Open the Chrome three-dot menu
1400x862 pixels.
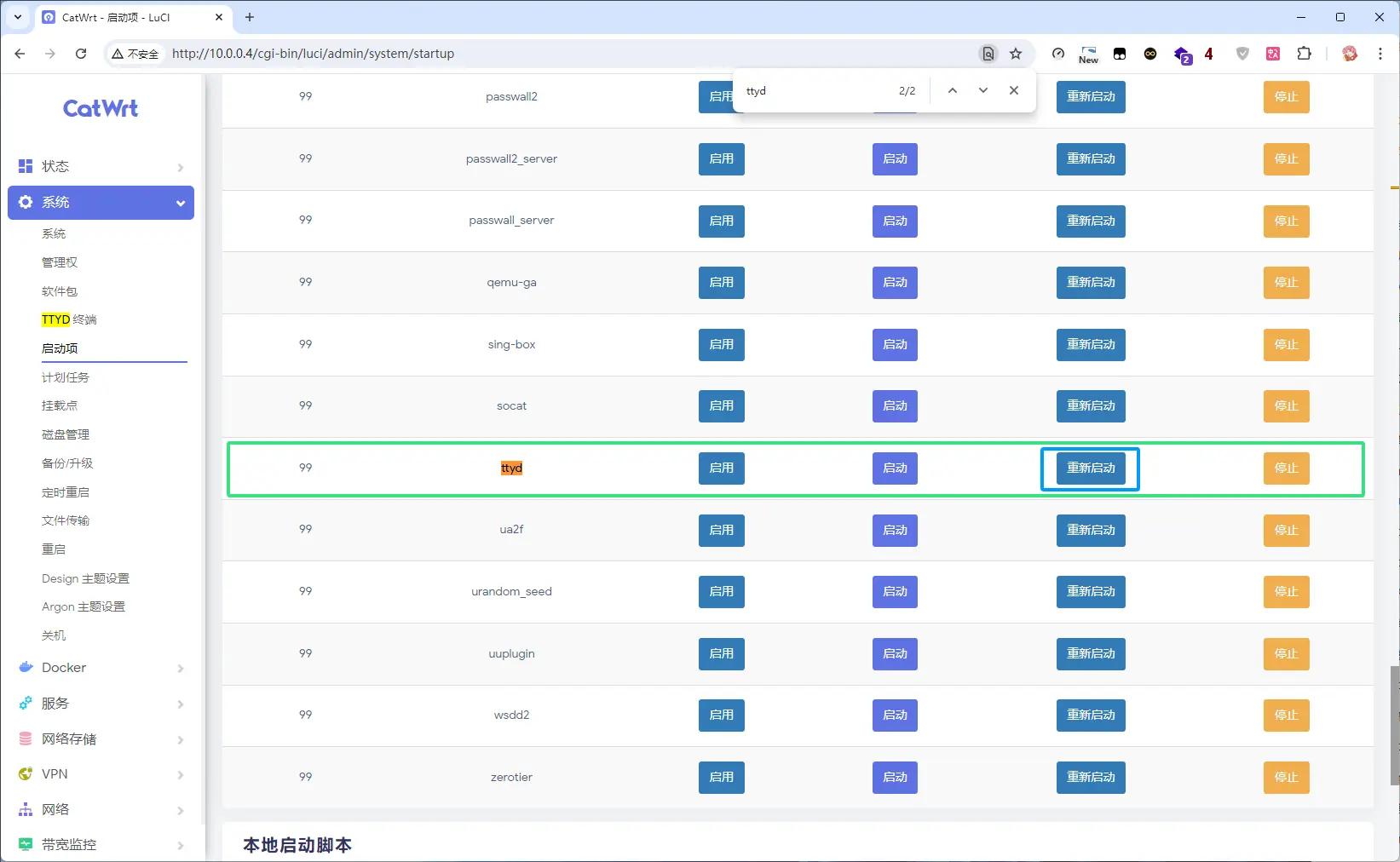pos(1380,54)
